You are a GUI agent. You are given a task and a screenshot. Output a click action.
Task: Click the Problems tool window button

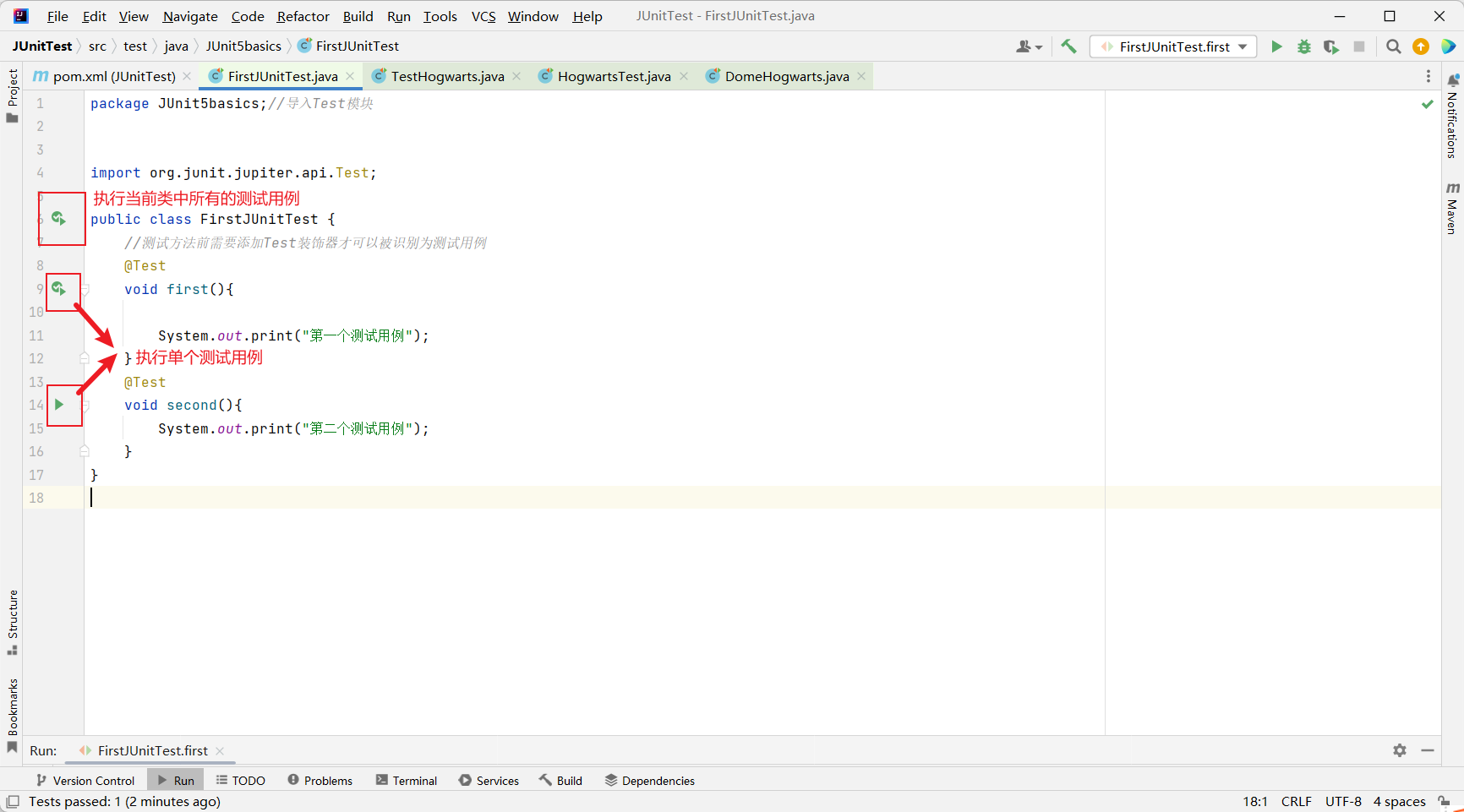point(320,781)
